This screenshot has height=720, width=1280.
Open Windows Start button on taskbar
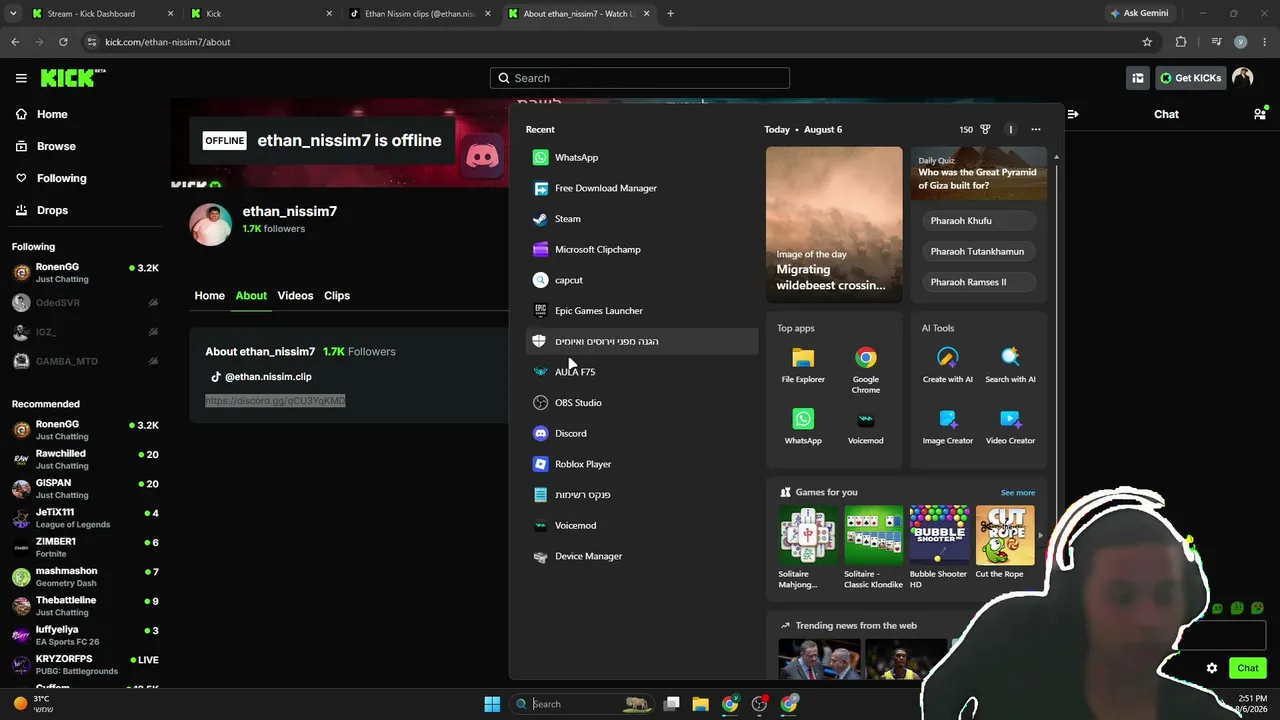coord(492,704)
